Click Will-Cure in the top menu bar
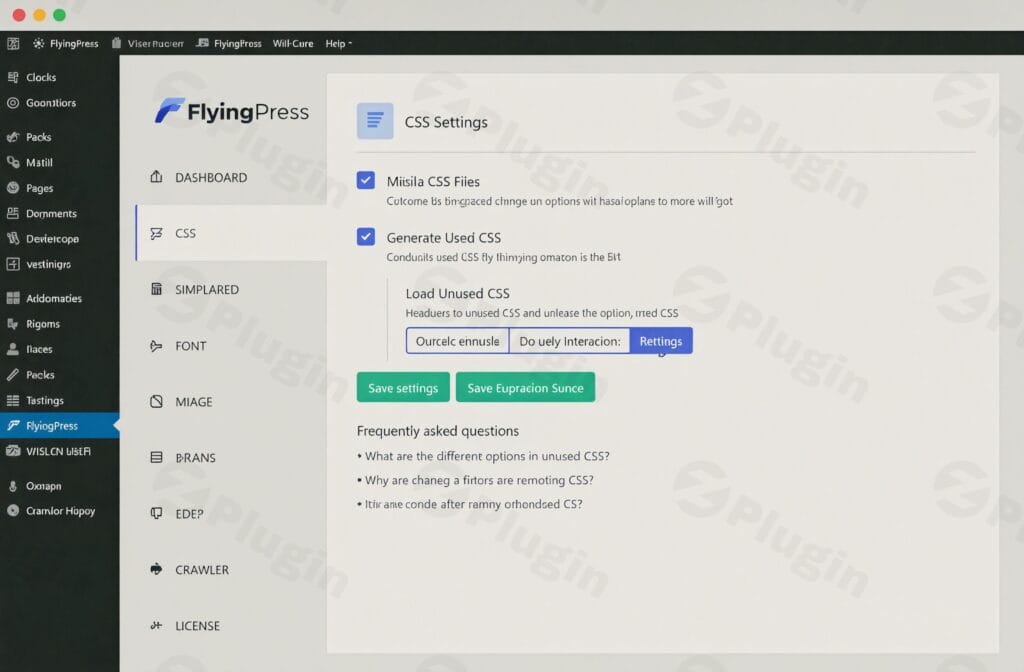Image resolution: width=1024 pixels, height=672 pixels. tap(292, 43)
